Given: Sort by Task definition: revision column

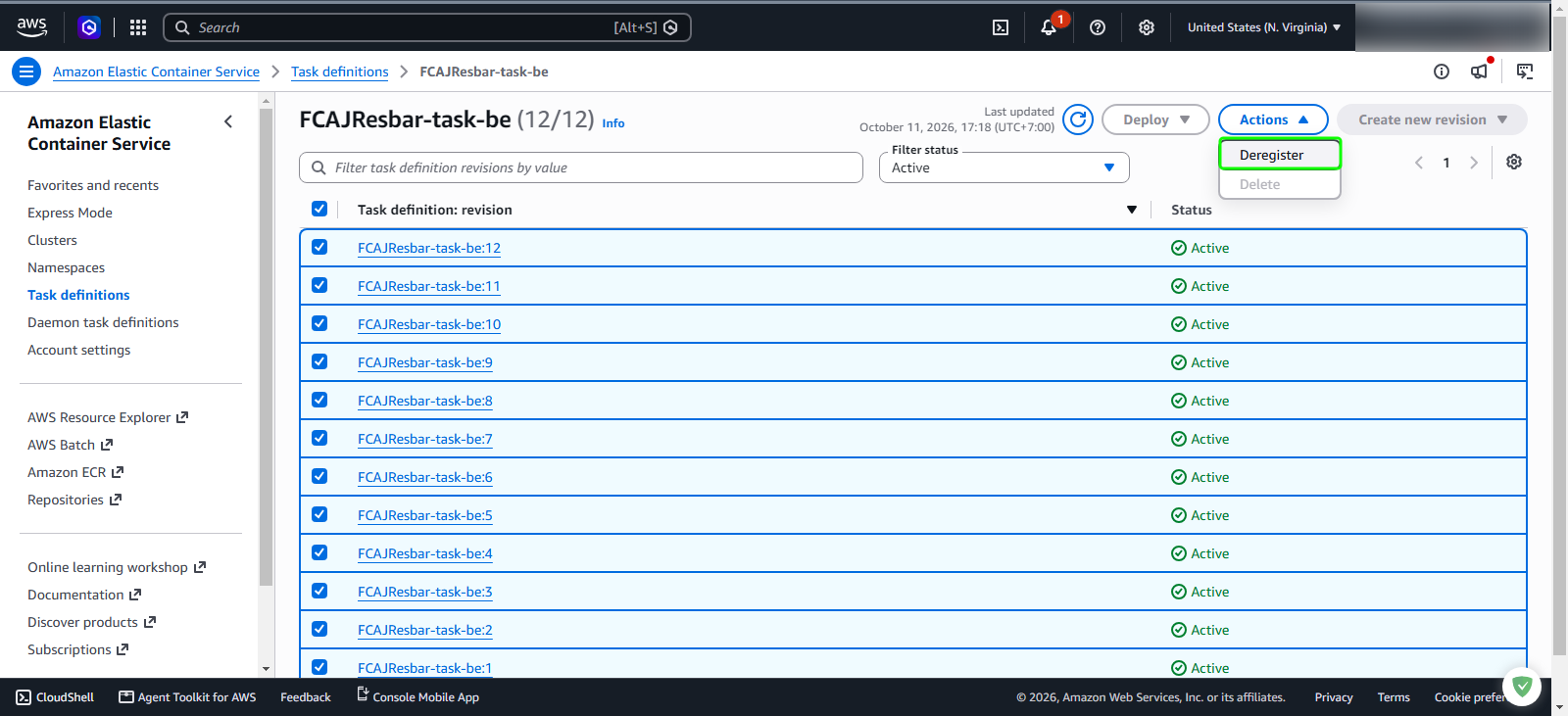Looking at the screenshot, I should click(1132, 210).
